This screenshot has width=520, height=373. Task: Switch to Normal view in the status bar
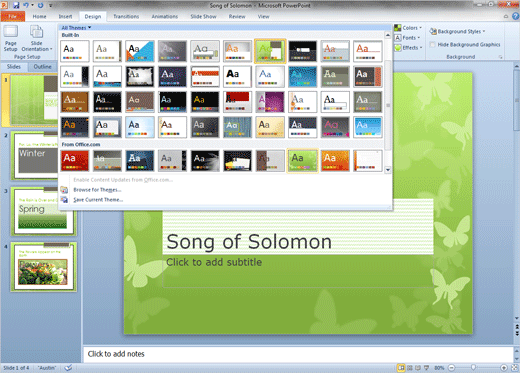401,368
